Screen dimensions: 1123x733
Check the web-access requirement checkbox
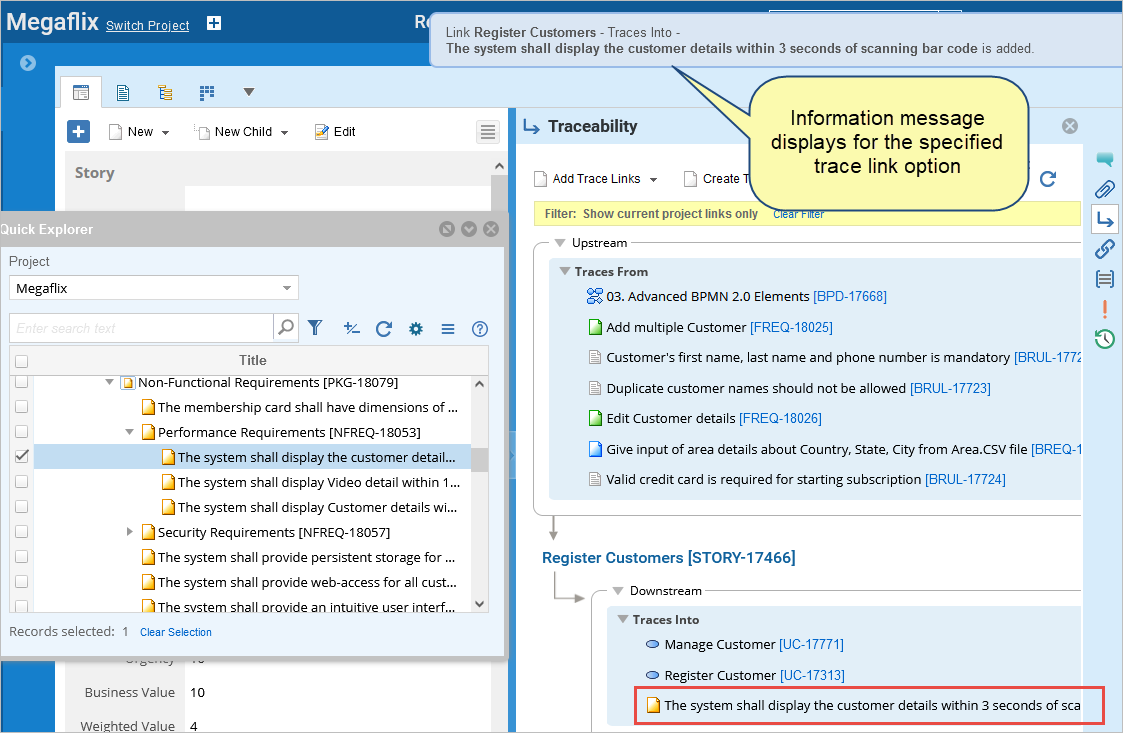(x=21, y=582)
